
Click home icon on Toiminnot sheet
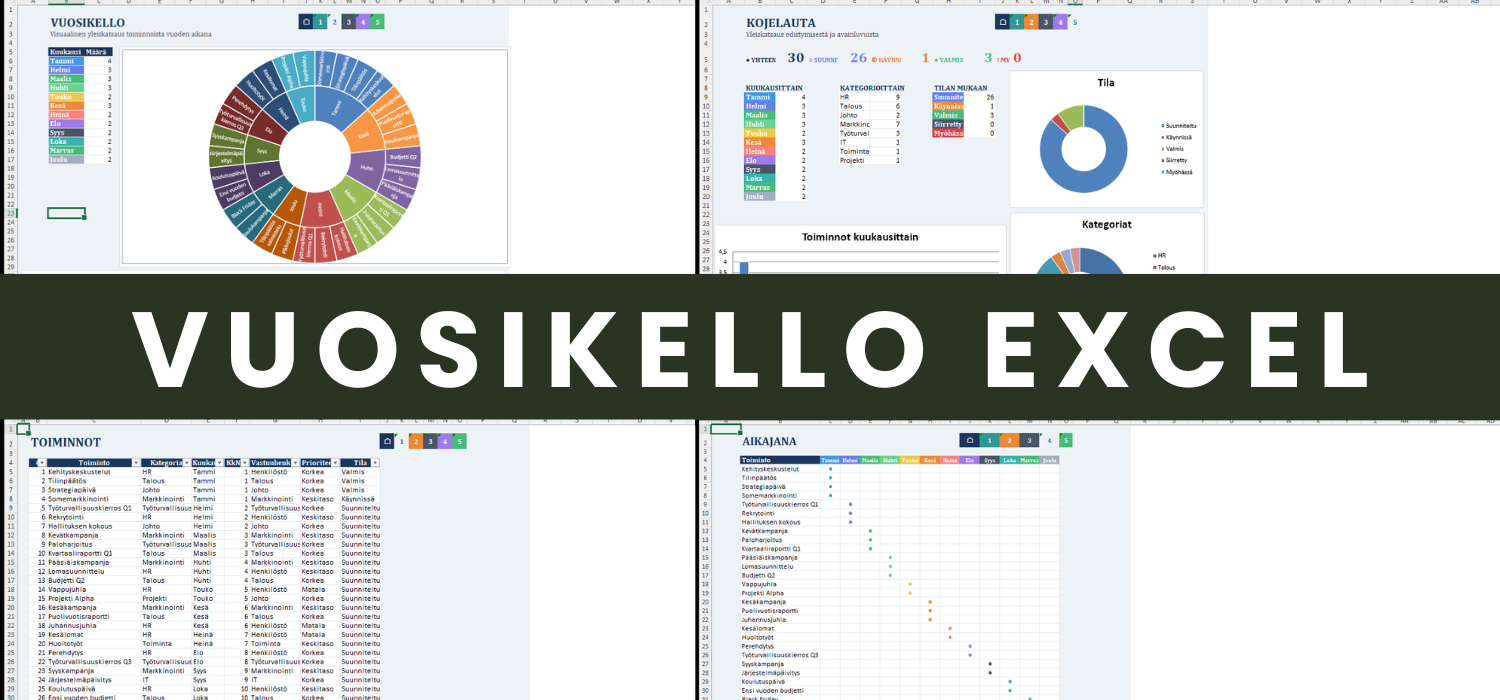(x=387, y=441)
